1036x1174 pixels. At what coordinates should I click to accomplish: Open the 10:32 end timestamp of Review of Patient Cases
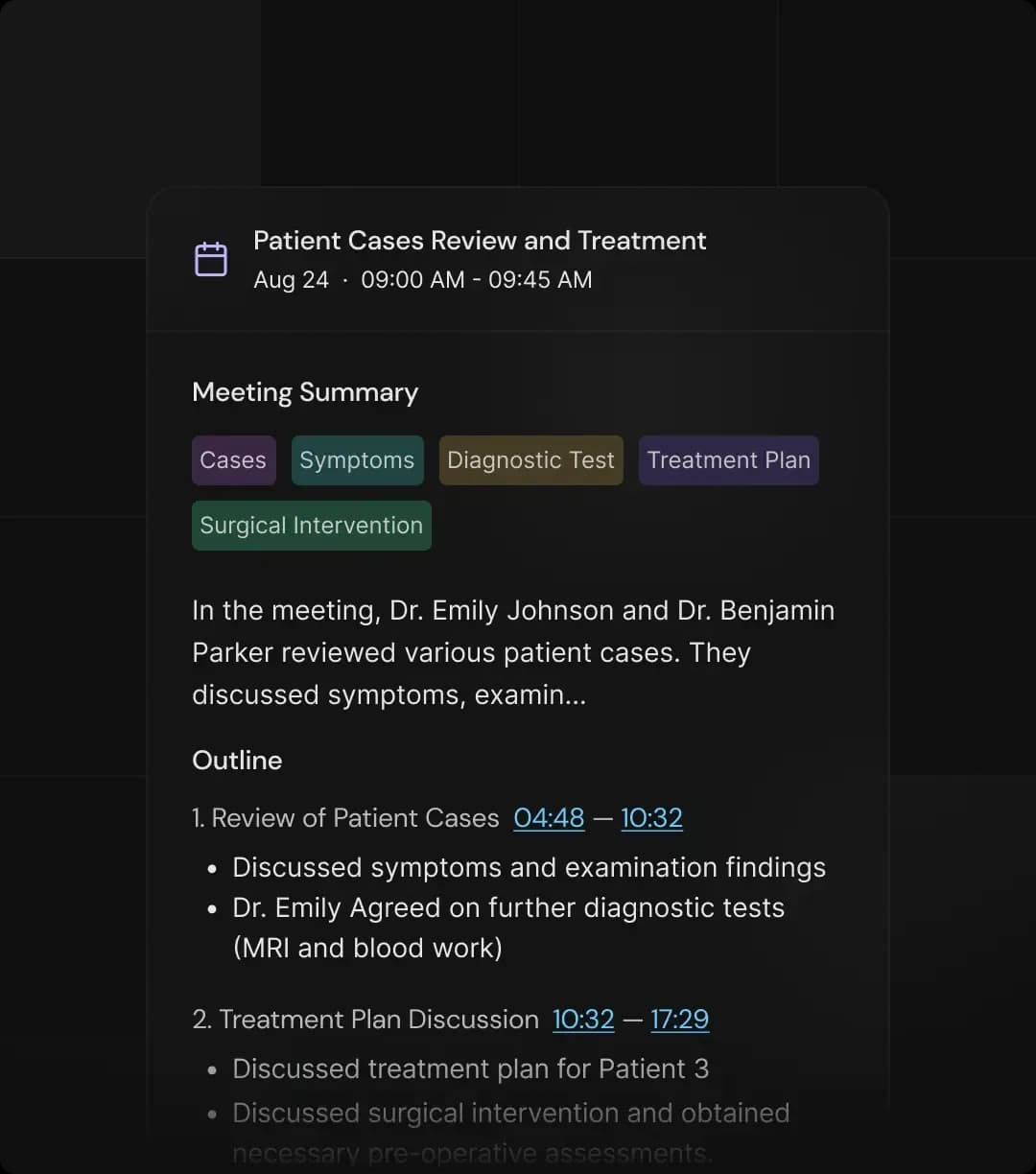[x=651, y=818]
